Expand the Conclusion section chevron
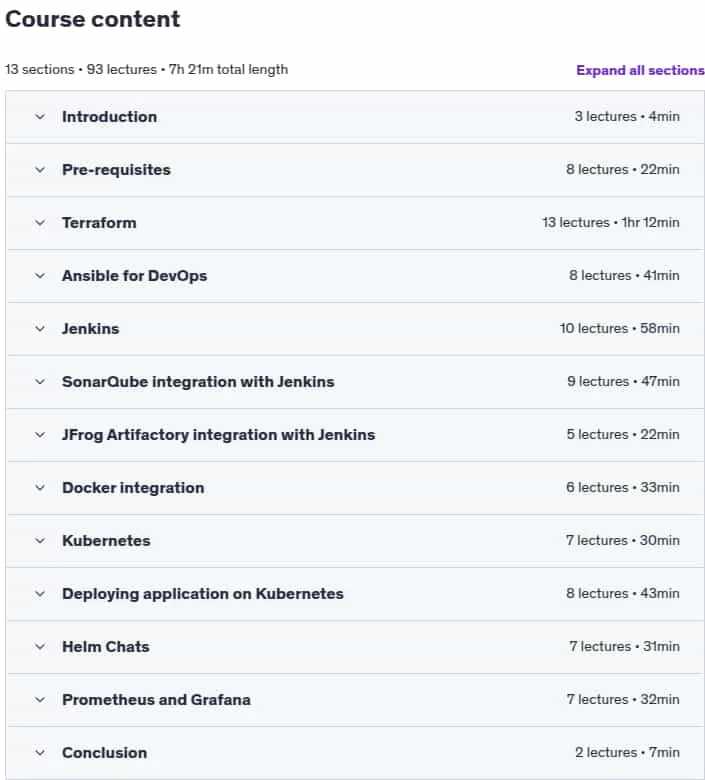Image resolution: width=705 pixels, height=780 pixels. coord(40,753)
